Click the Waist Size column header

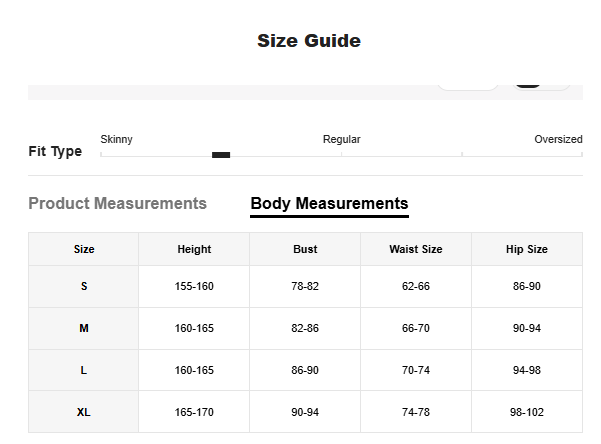click(x=415, y=250)
